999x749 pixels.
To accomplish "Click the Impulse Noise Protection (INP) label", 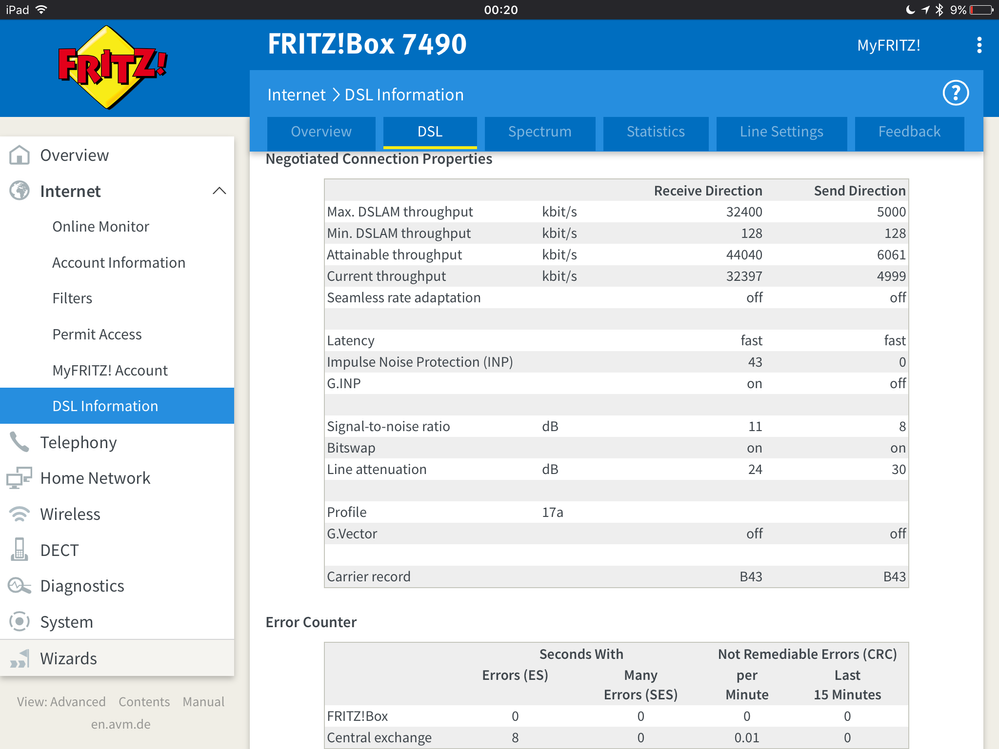I will (420, 362).
